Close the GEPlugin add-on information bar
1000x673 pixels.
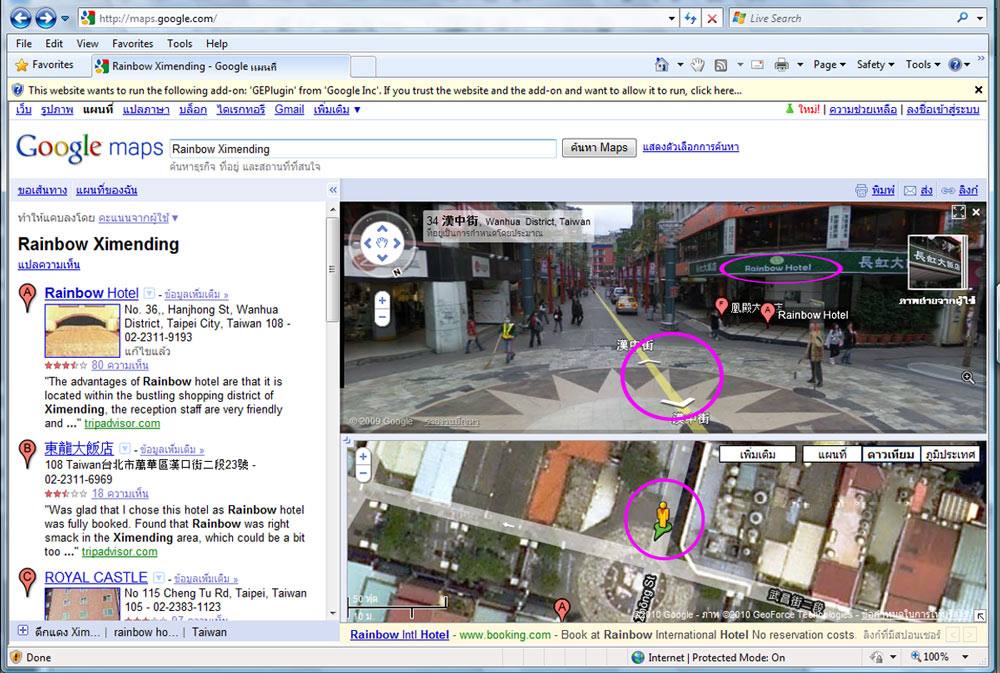tap(978, 90)
